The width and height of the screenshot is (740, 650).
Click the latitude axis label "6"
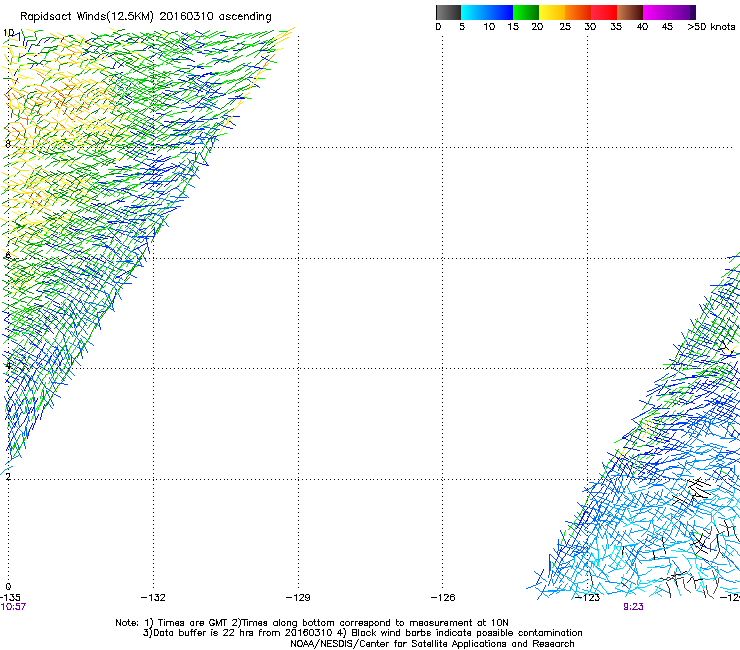point(8,255)
